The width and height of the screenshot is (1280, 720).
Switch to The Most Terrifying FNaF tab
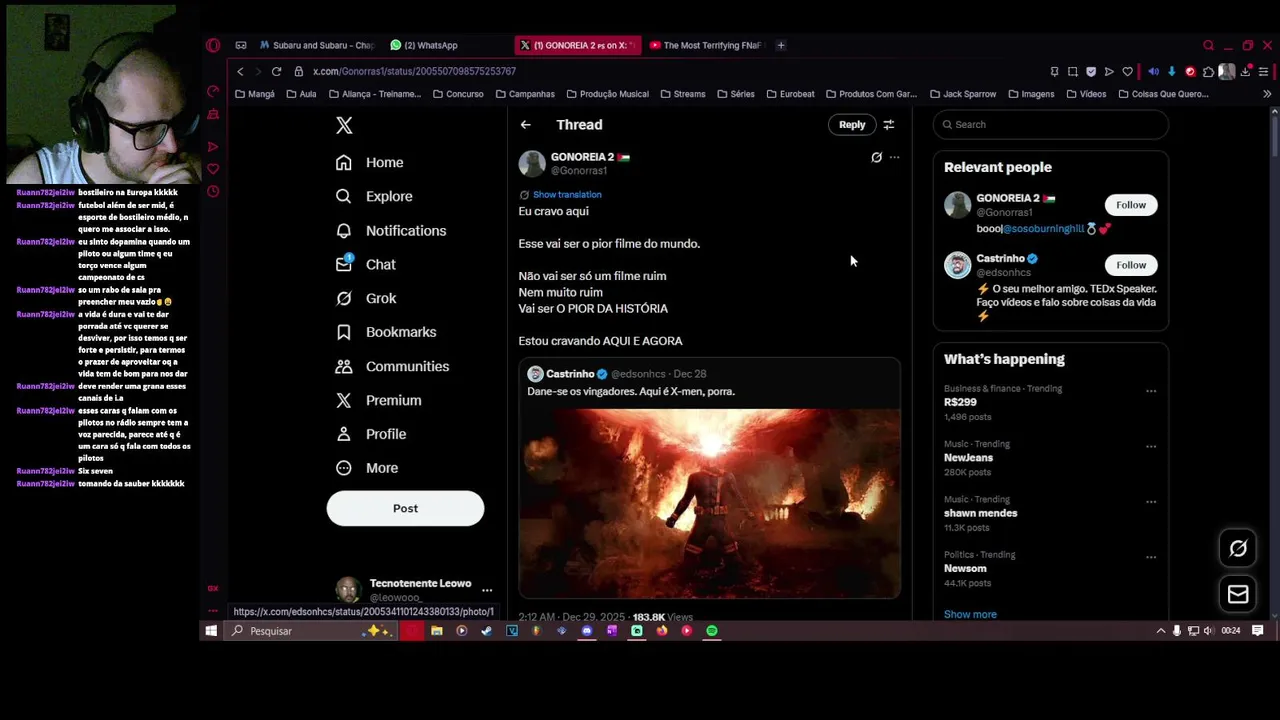(x=705, y=45)
